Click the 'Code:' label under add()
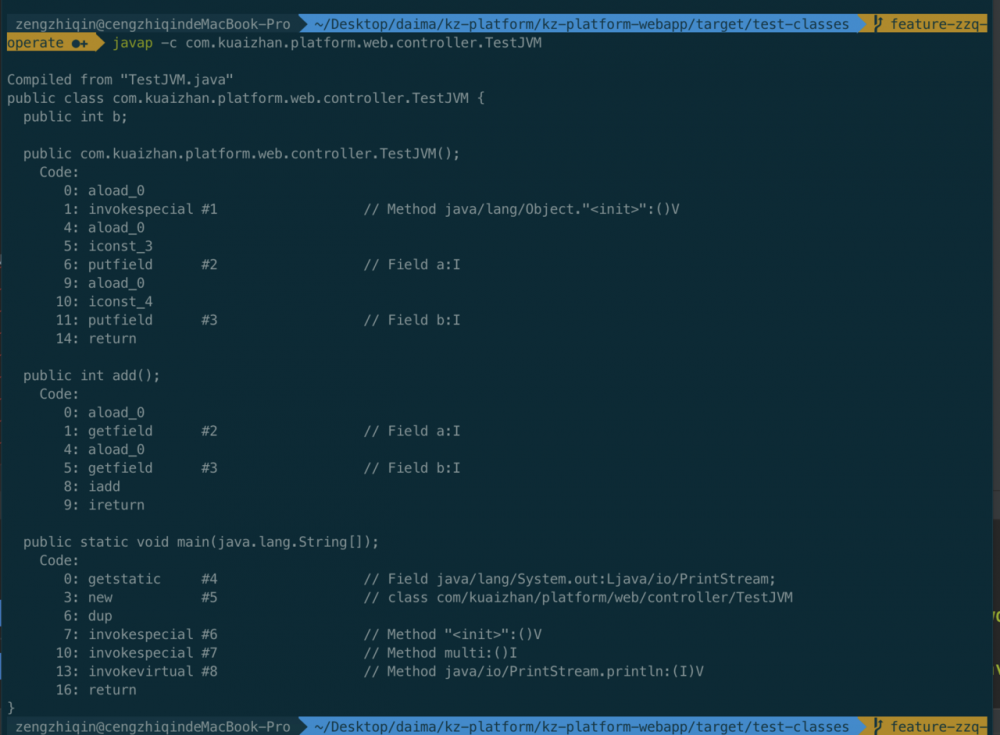The height and width of the screenshot is (735, 1000). coord(59,394)
